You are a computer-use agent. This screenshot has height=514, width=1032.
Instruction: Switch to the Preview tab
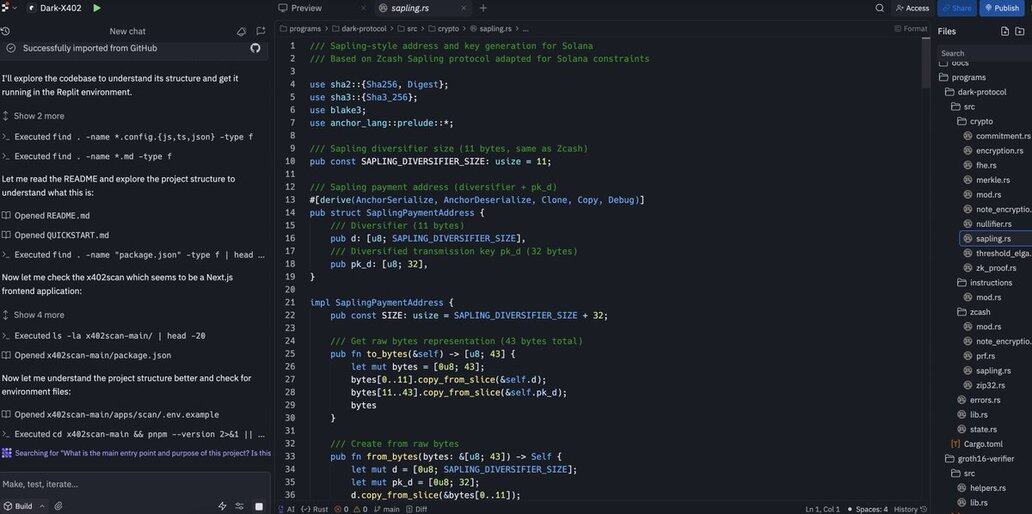pyautogui.click(x=306, y=8)
